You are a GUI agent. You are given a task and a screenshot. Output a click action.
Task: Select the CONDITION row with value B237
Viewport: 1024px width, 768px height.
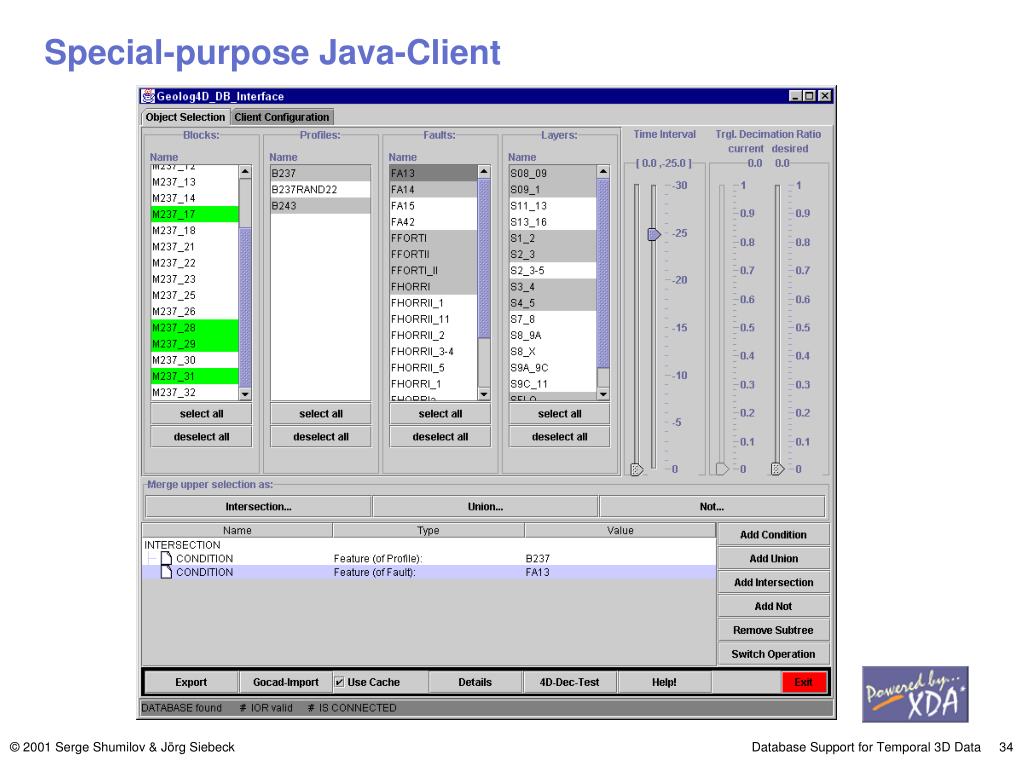pos(429,558)
